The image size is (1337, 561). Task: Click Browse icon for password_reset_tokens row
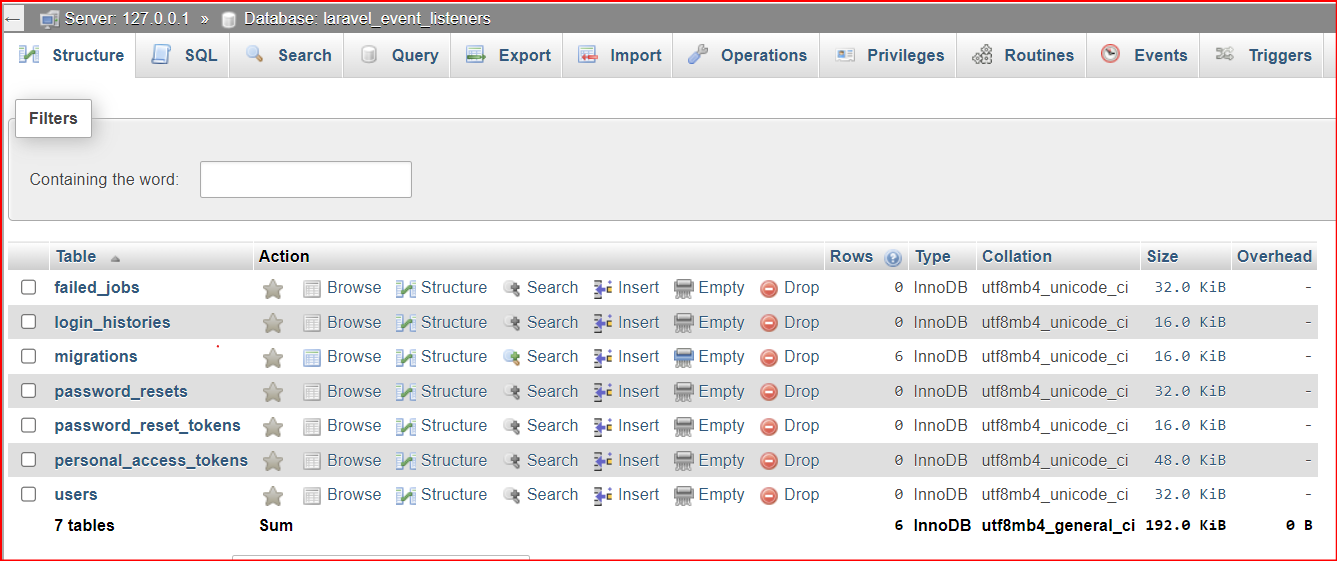pyautogui.click(x=312, y=426)
